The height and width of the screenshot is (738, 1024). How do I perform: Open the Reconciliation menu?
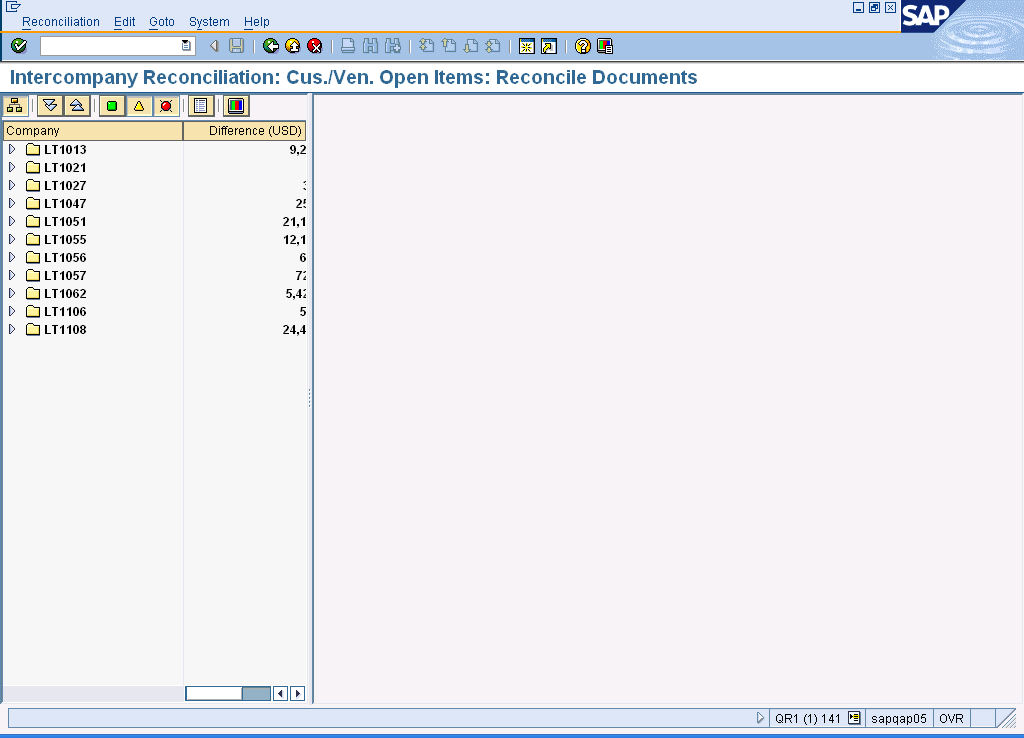(61, 22)
